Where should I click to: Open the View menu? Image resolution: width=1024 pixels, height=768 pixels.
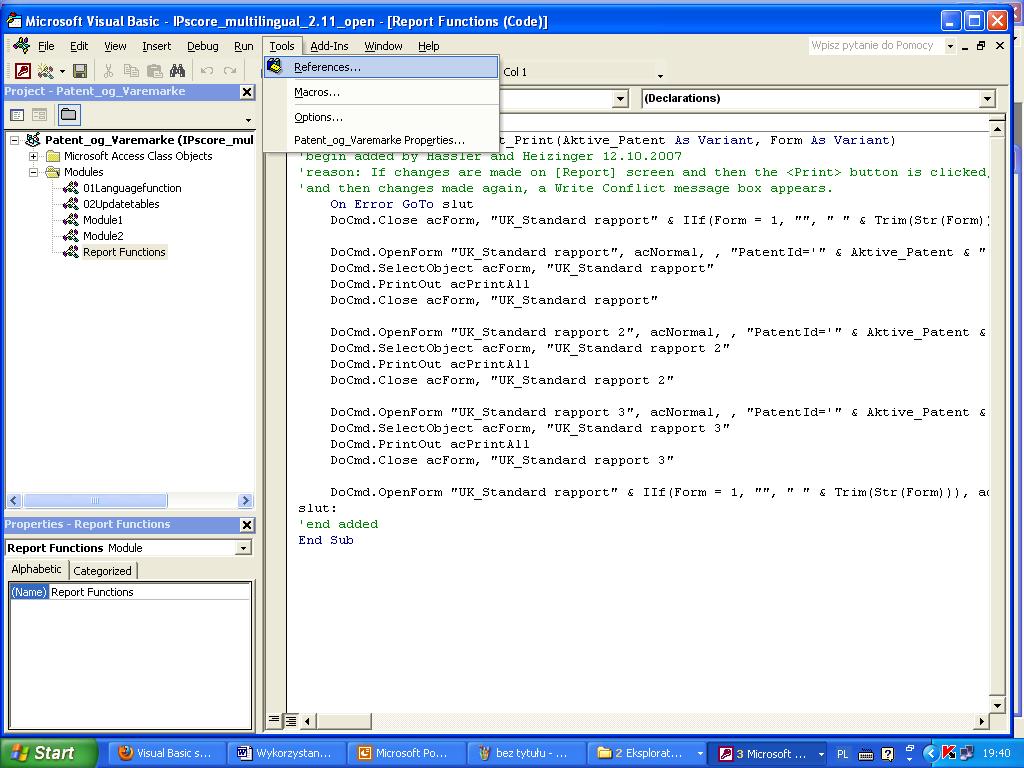(115, 46)
